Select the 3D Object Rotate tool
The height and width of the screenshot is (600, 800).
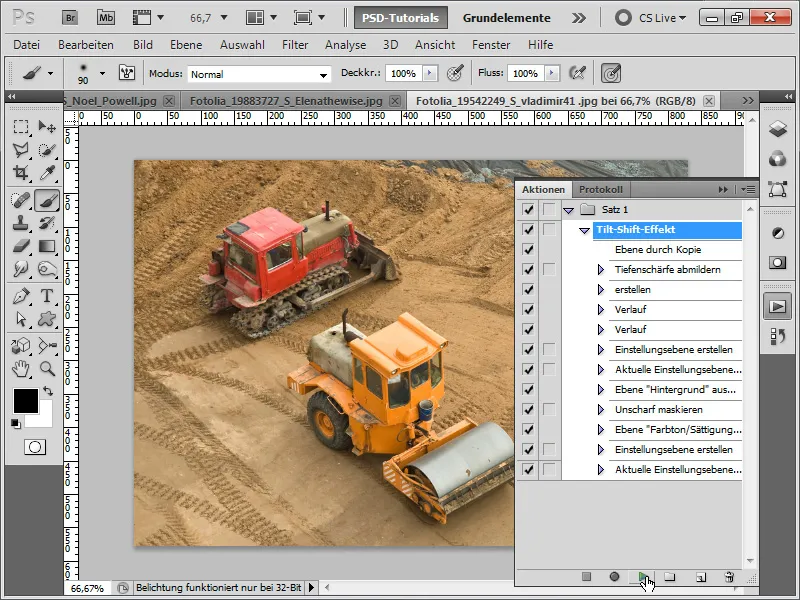[x=21, y=345]
